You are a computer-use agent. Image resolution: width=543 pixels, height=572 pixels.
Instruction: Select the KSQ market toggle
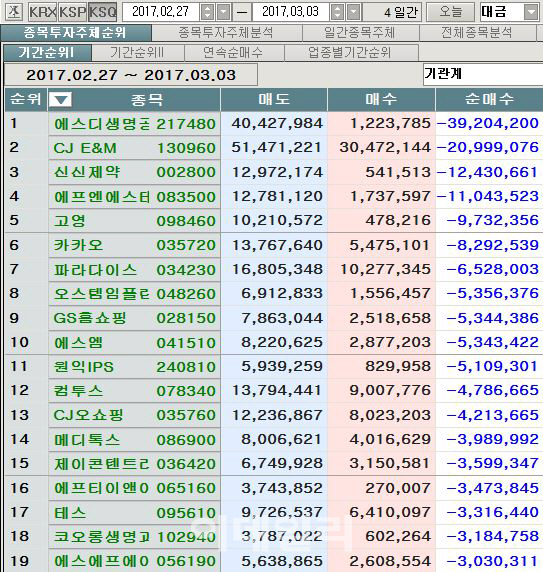tap(102, 12)
